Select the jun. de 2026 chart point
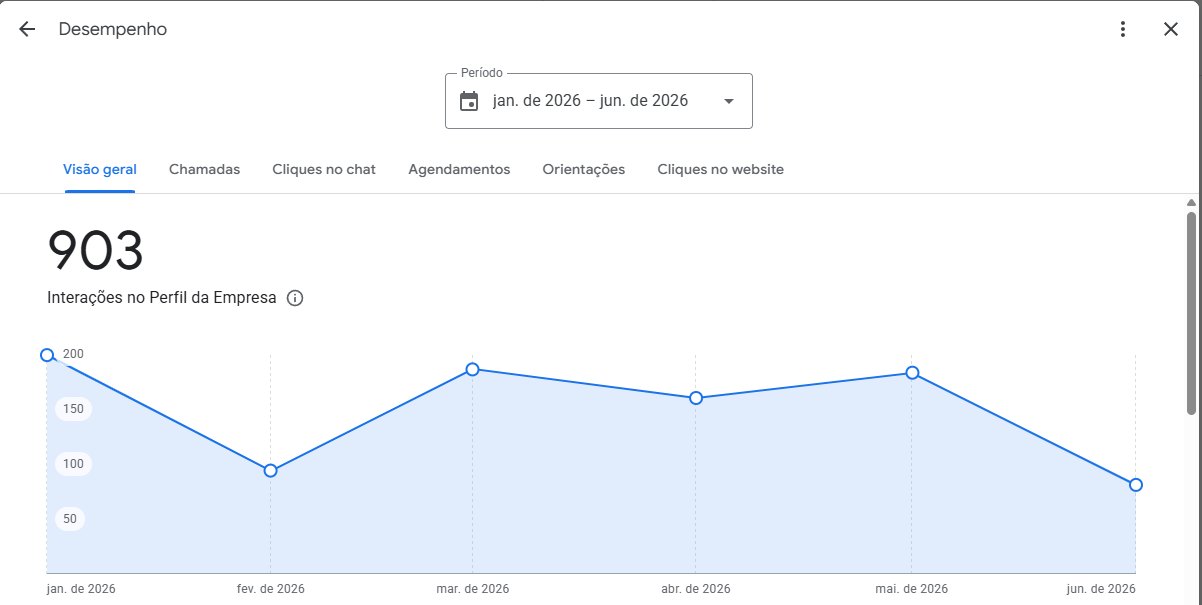 pos(1135,485)
